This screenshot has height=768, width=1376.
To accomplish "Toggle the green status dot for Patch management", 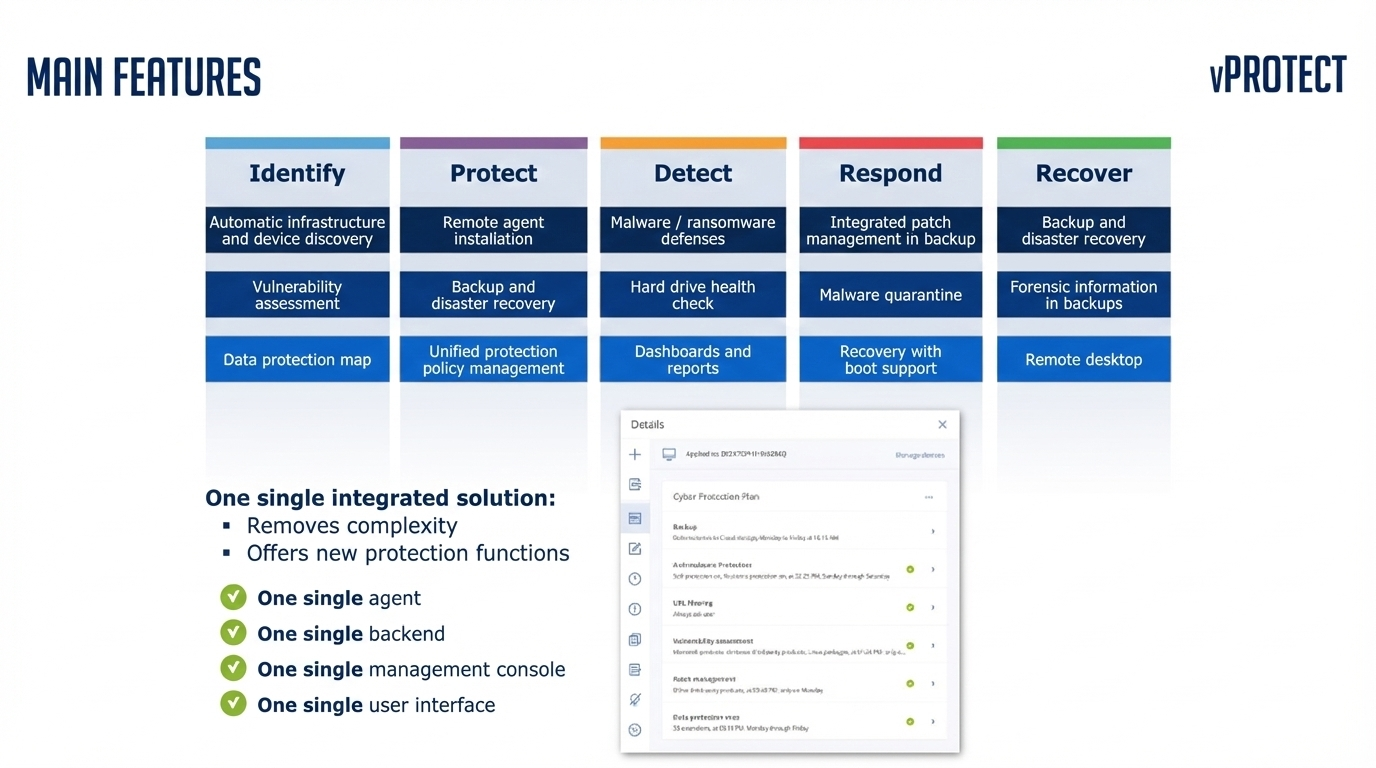I will [x=910, y=684].
